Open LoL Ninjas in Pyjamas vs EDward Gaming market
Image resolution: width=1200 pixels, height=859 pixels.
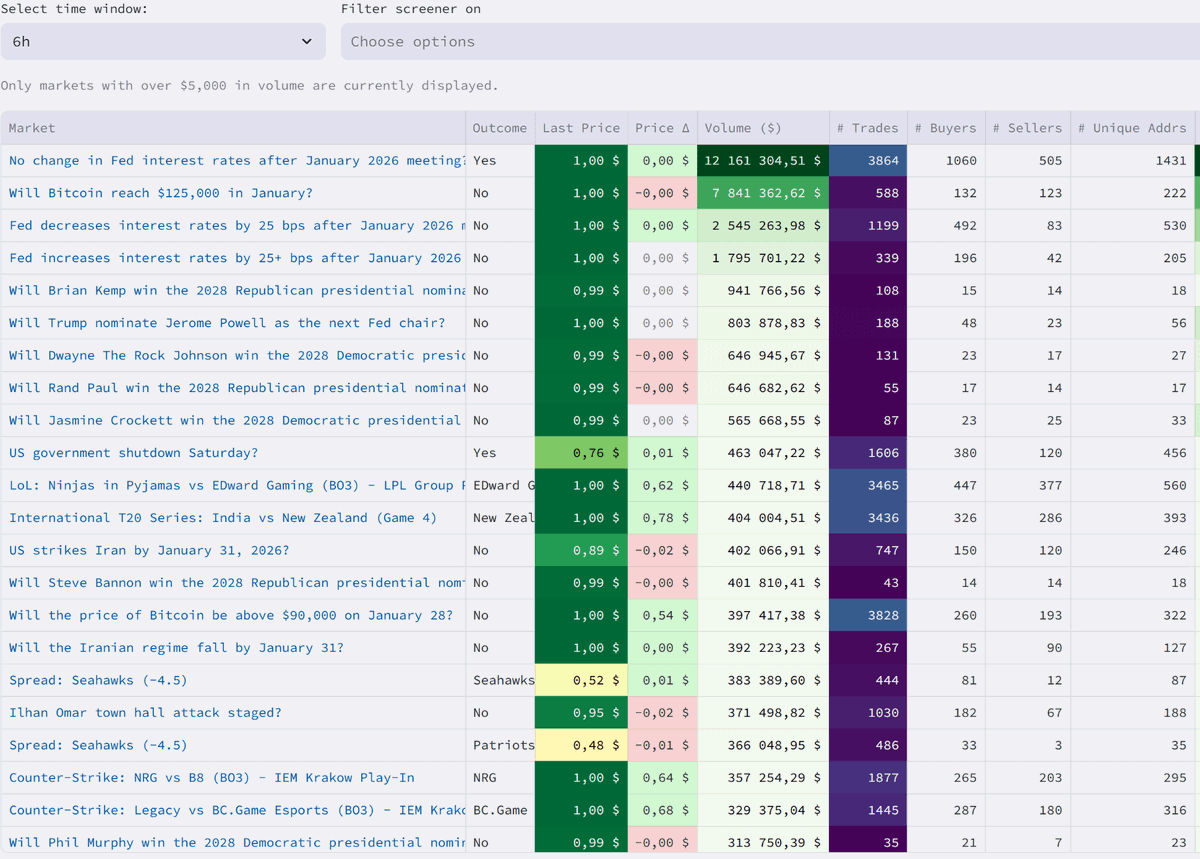coord(237,486)
